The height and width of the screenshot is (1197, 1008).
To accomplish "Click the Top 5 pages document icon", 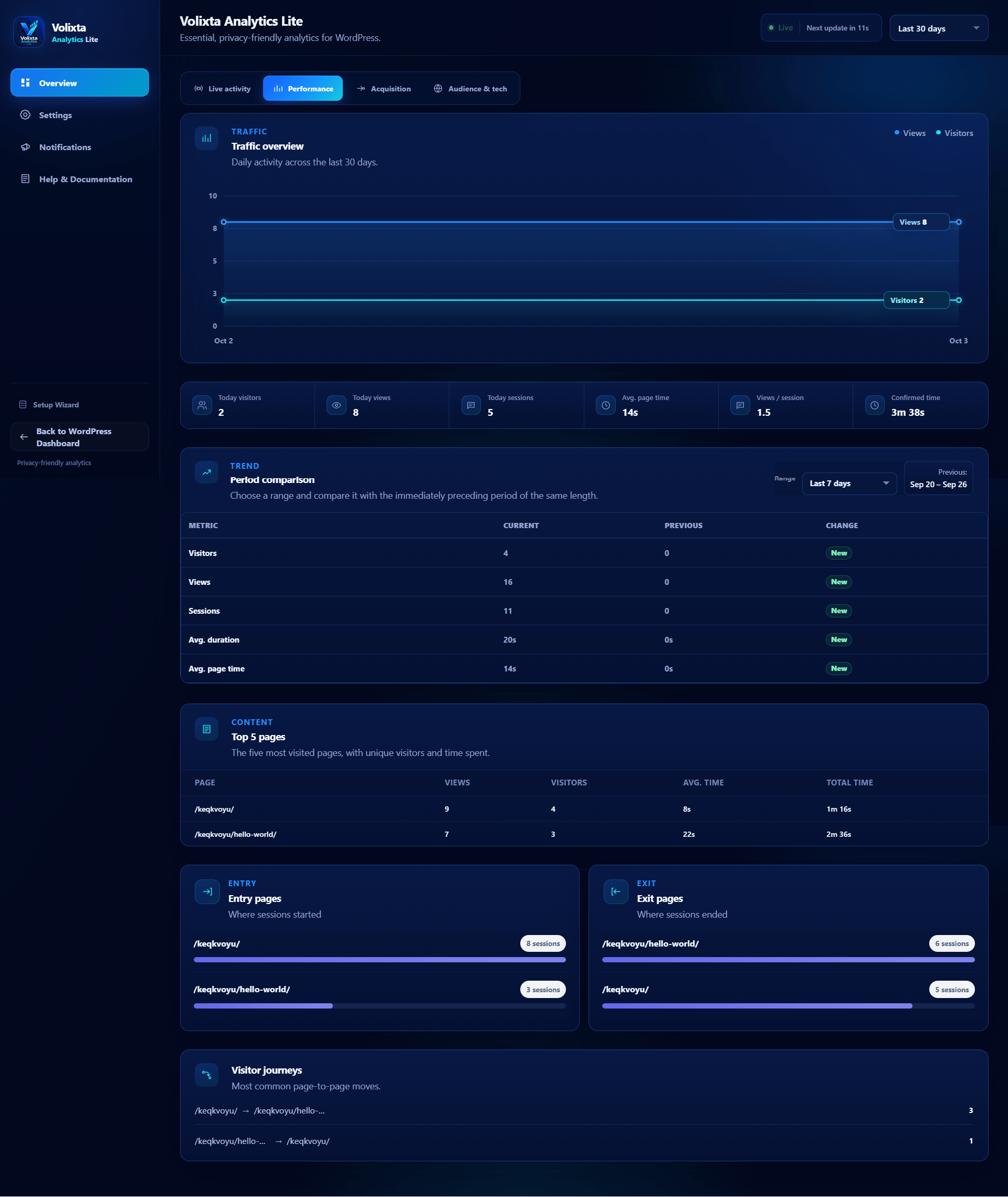I will tap(206, 729).
